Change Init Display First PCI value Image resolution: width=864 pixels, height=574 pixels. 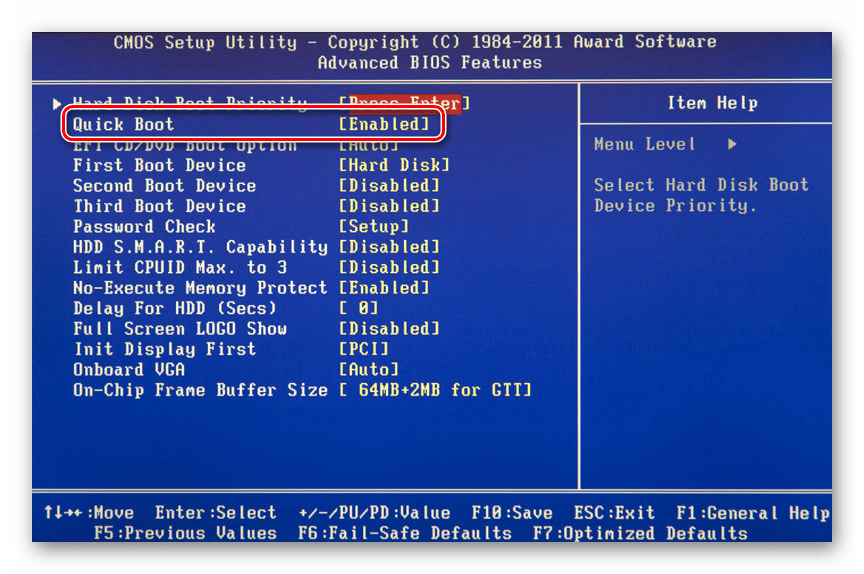point(364,349)
